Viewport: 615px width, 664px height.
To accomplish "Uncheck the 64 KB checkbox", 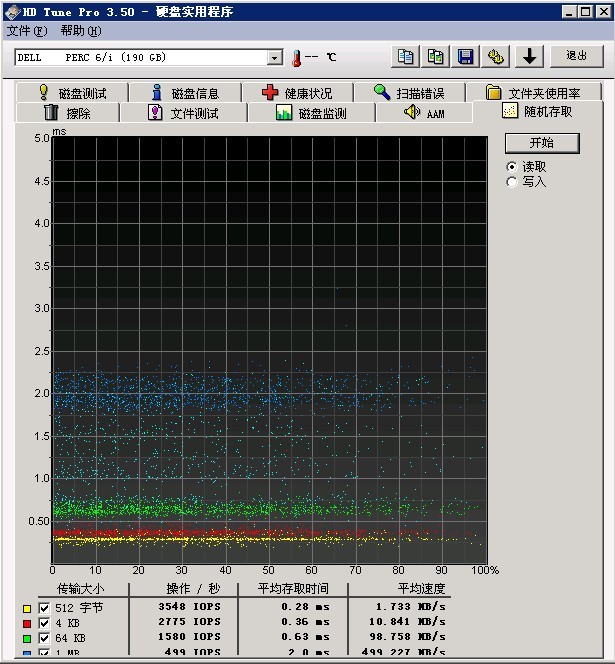I will tap(44, 638).
